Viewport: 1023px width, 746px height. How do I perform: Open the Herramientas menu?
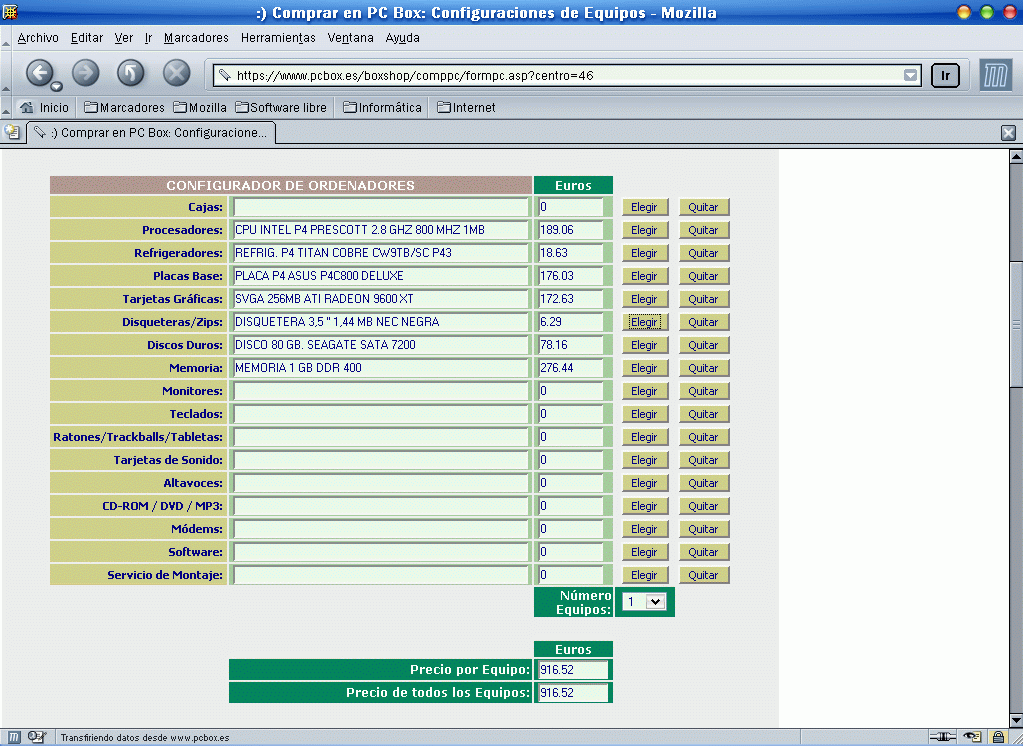click(x=278, y=38)
